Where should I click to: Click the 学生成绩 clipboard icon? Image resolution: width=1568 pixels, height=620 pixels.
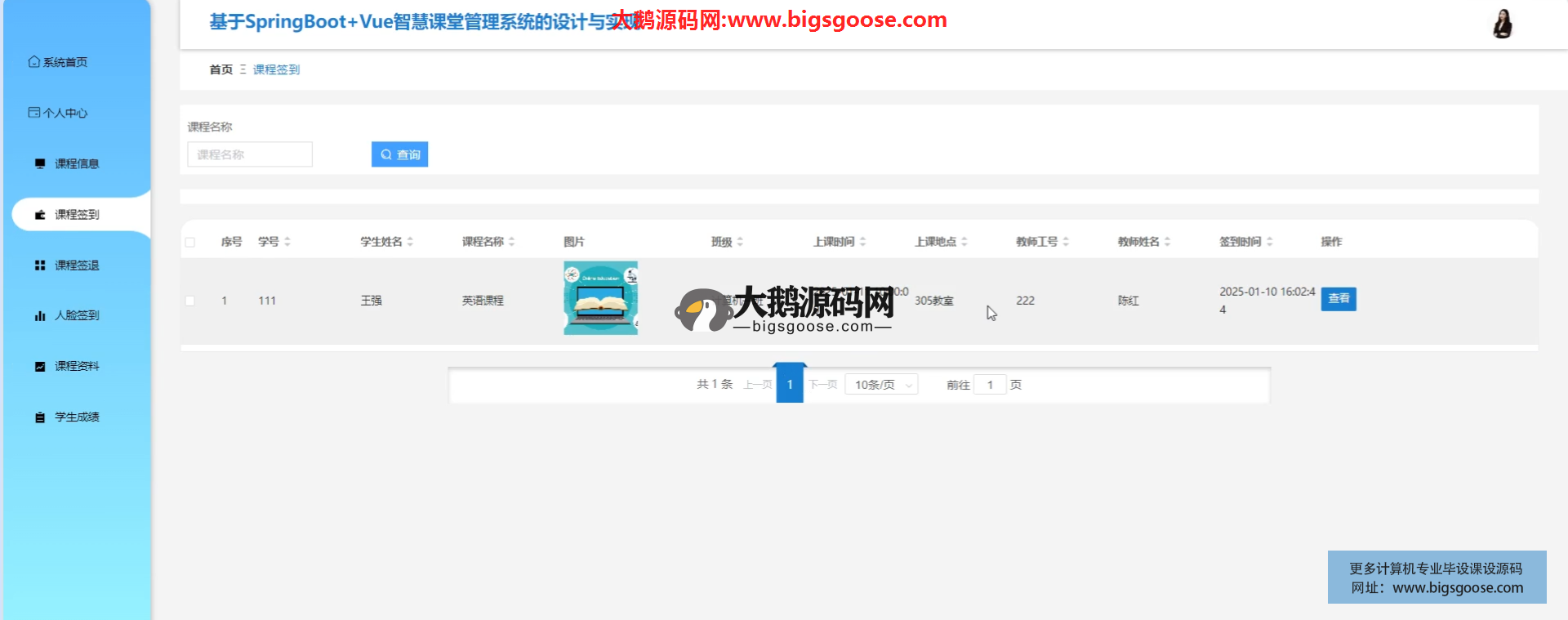click(x=40, y=417)
